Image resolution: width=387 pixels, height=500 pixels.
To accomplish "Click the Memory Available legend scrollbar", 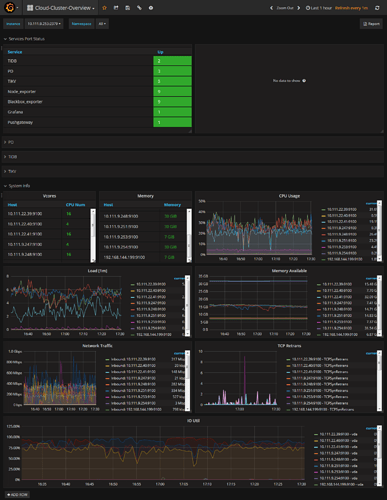I will (x=379, y=306).
